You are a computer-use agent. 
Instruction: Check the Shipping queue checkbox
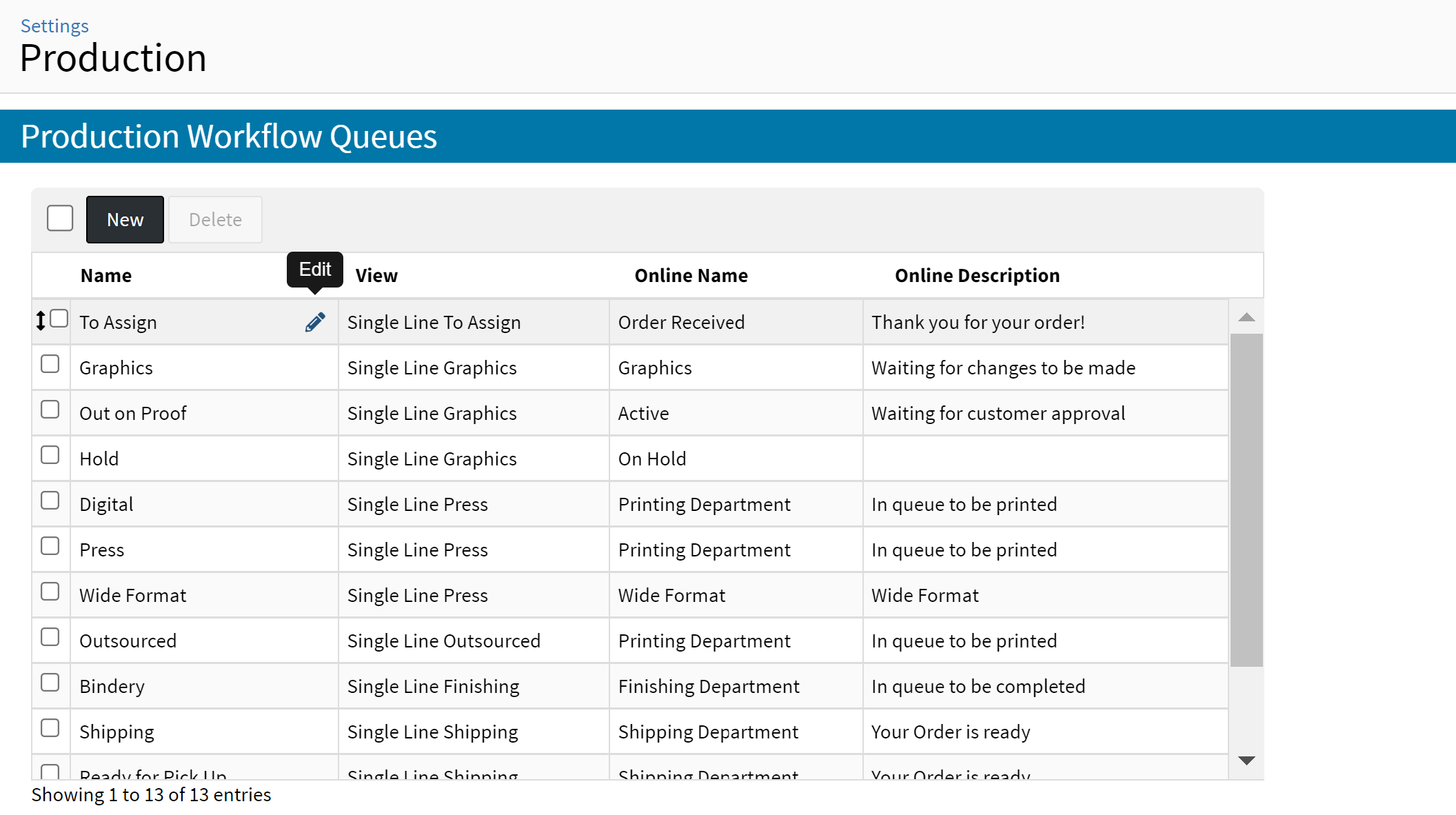50,728
